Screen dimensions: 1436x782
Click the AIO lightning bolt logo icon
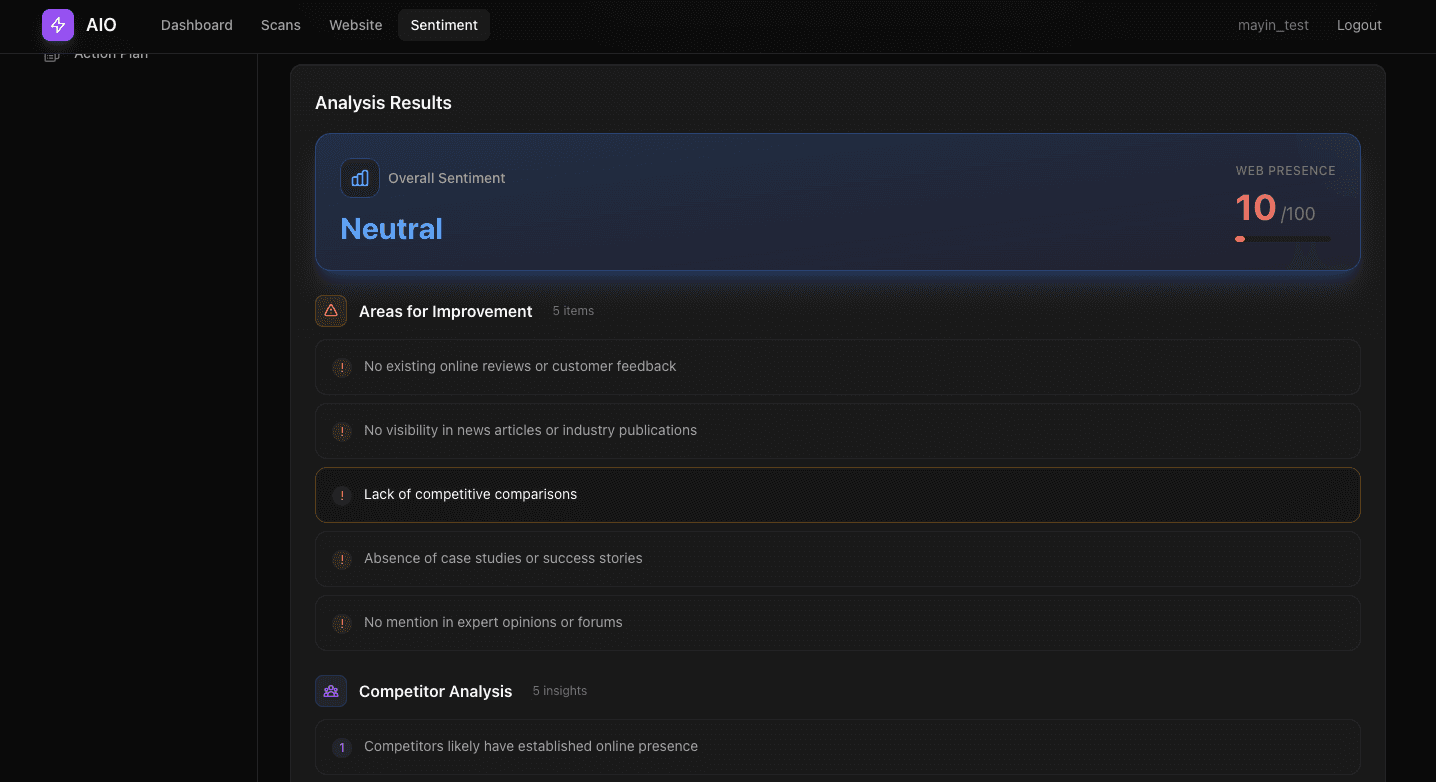[57, 25]
